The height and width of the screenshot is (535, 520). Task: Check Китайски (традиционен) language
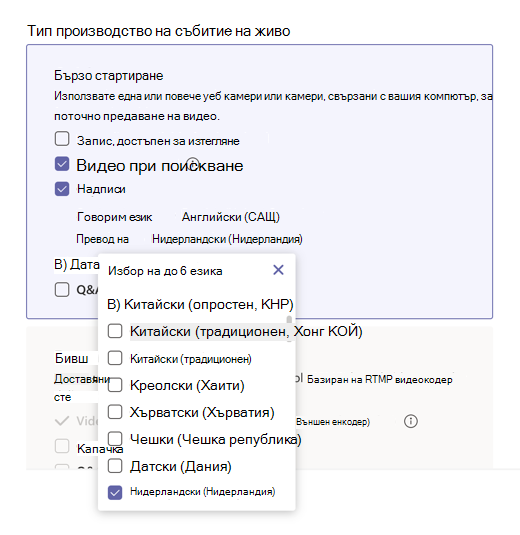pos(115,358)
